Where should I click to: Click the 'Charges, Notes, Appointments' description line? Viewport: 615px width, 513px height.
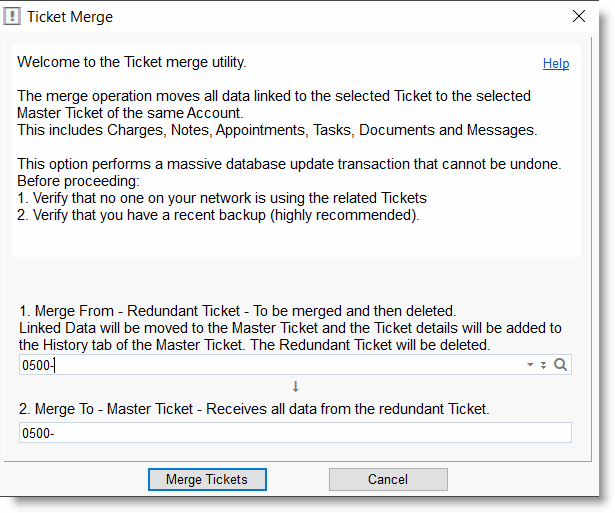coord(277,130)
